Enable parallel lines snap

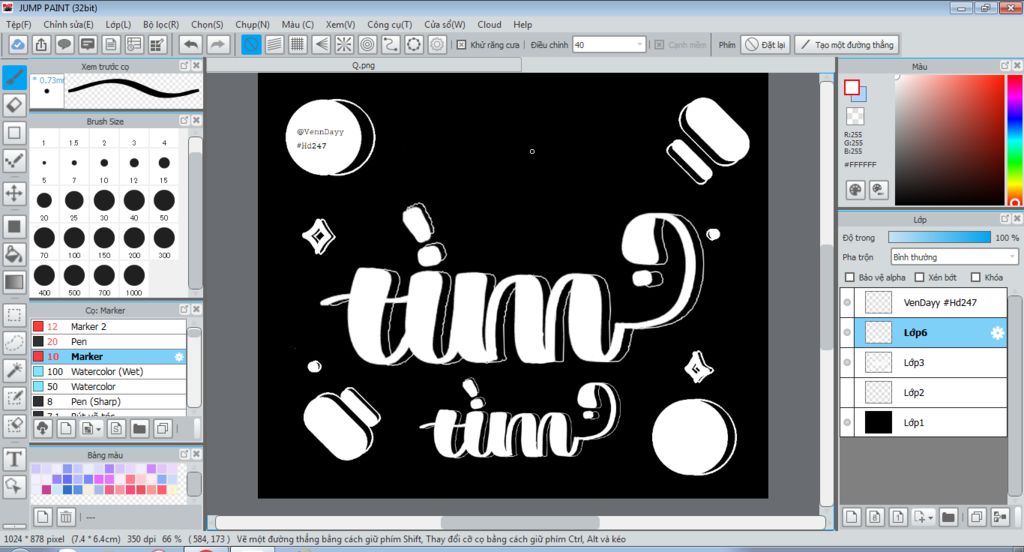[274, 44]
